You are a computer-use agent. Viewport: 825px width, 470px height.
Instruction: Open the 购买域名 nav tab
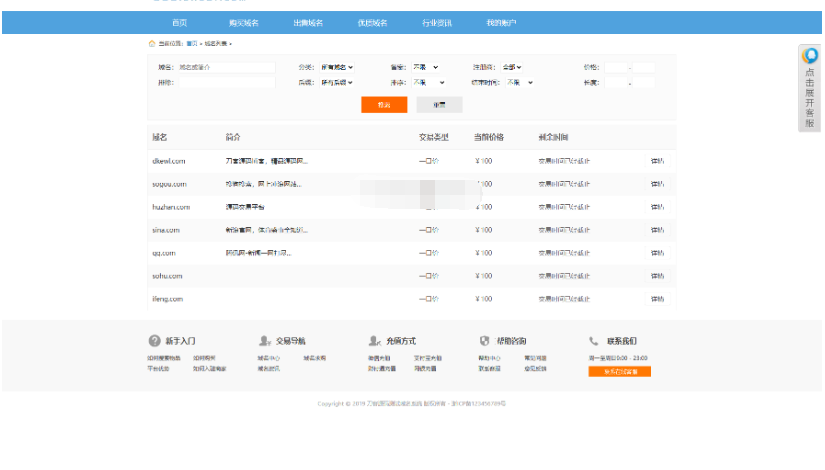(244, 23)
